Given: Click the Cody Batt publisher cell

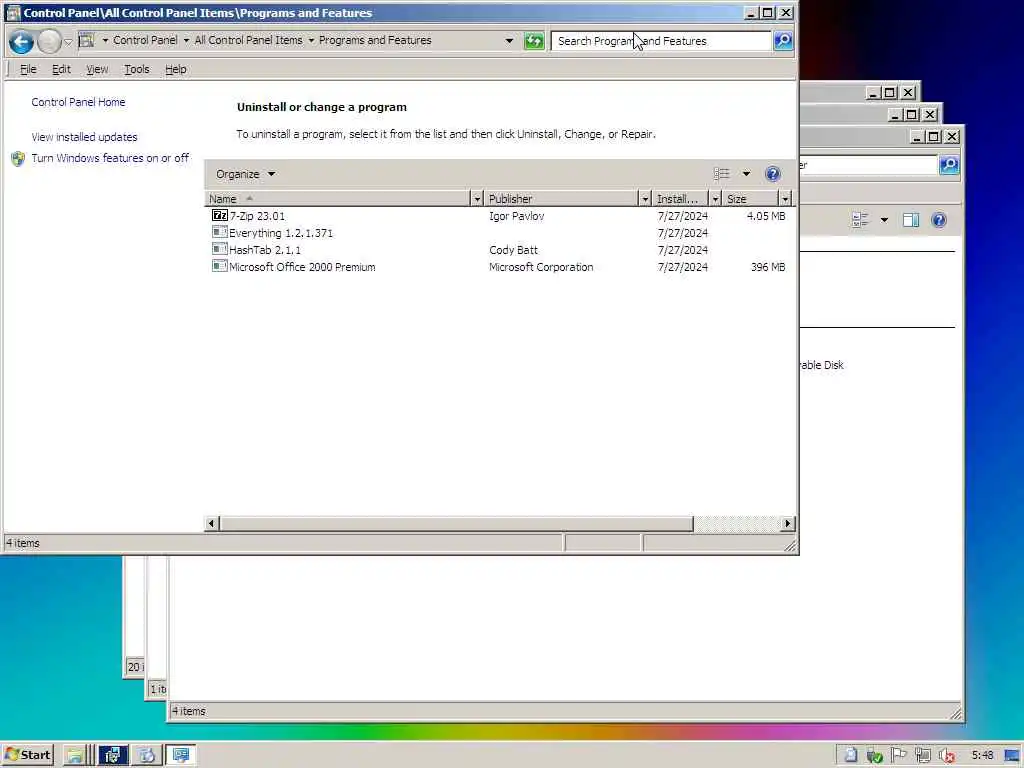Looking at the screenshot, I should coord(513,250).
